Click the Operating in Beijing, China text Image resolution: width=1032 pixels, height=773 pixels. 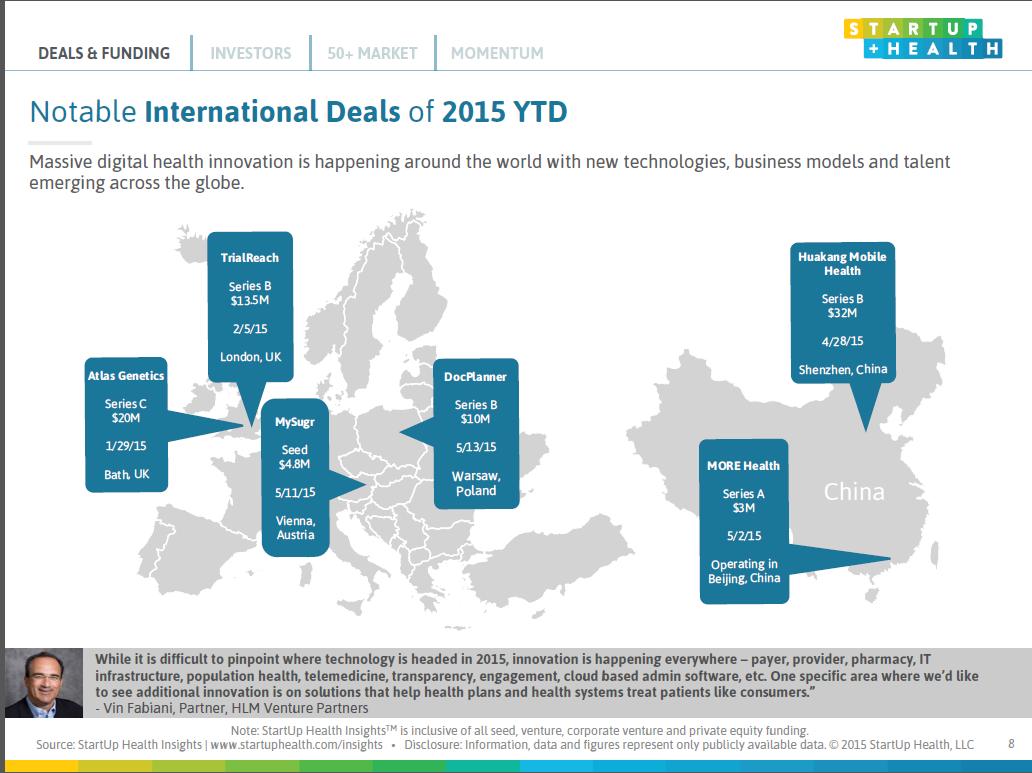pyautogui.click(x=744, y=571)
